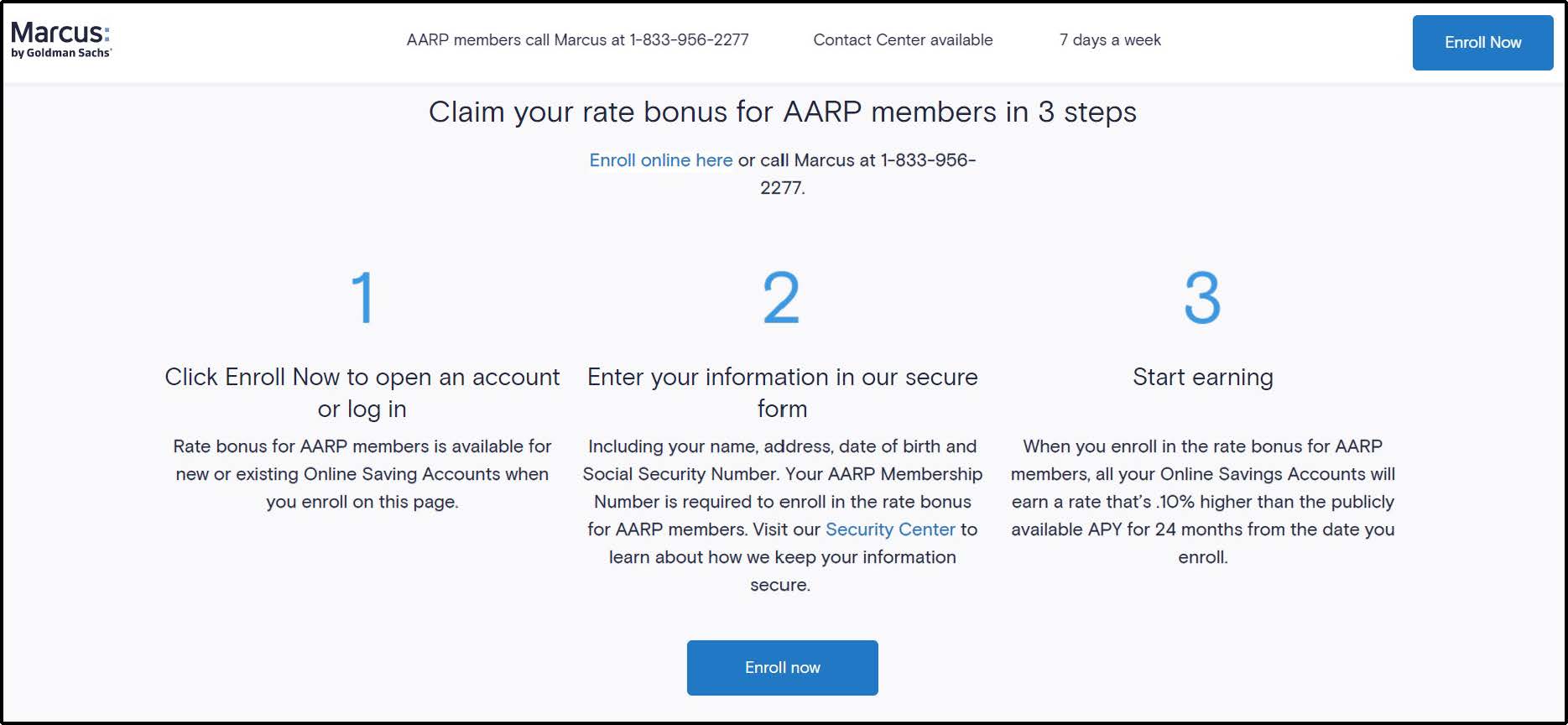Click the Claim your rate bonus heading

782,112
